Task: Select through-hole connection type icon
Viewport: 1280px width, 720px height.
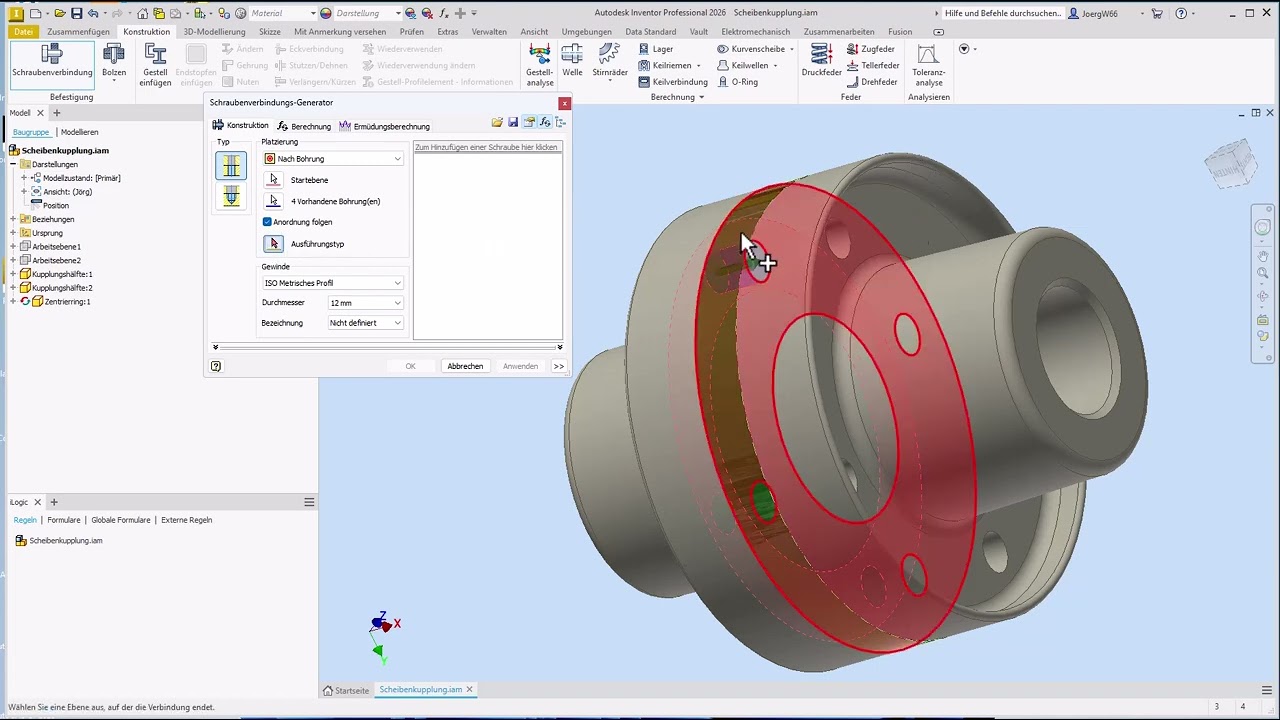Action: (231, 166)
